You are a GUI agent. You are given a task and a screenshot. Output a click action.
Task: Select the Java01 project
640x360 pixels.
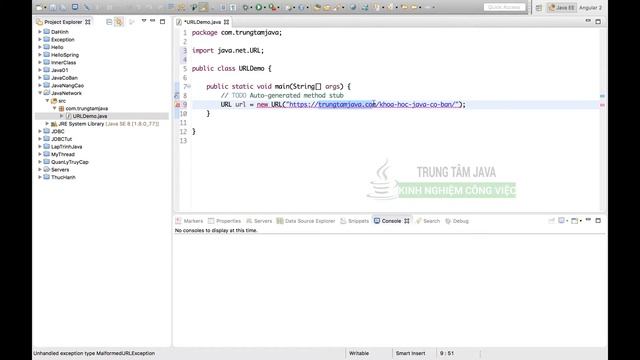coord(59,70)
